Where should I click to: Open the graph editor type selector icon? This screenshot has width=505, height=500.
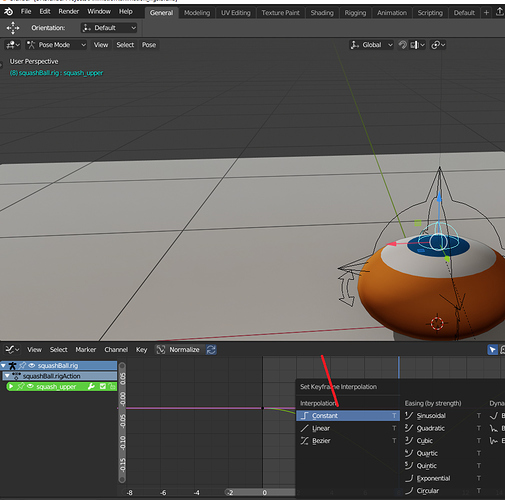point(12,350)
